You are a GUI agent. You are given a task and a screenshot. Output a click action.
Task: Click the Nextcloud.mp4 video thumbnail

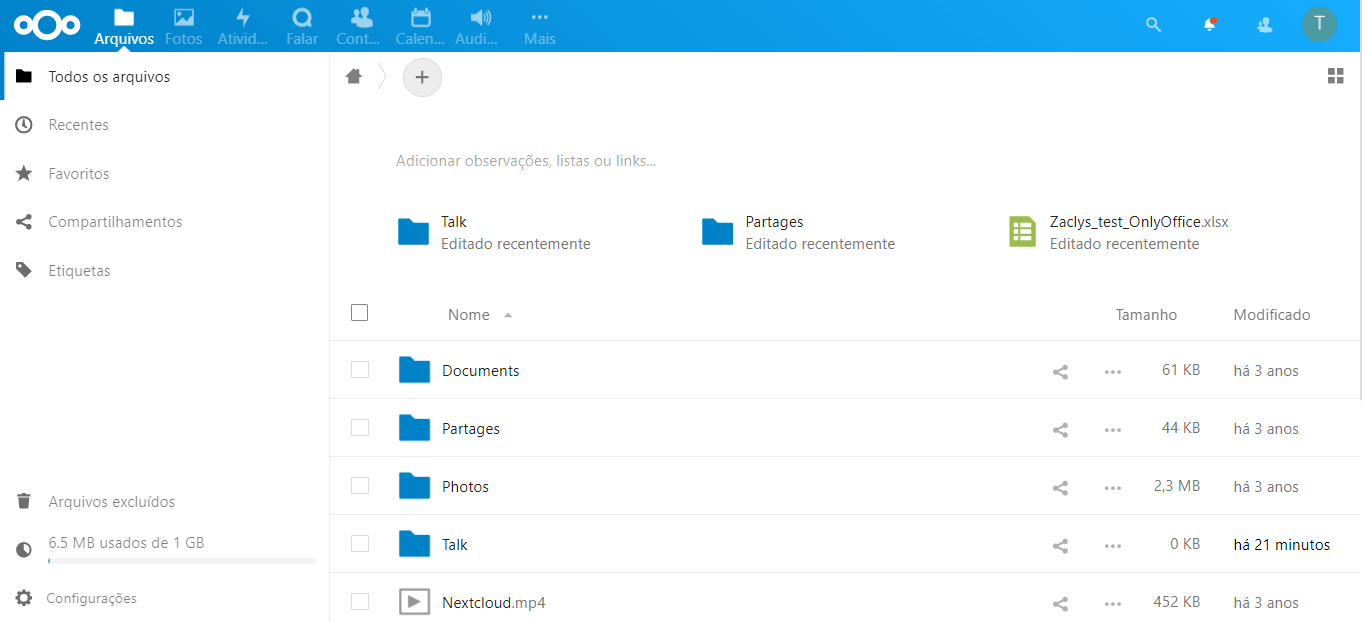click(414, 602)
